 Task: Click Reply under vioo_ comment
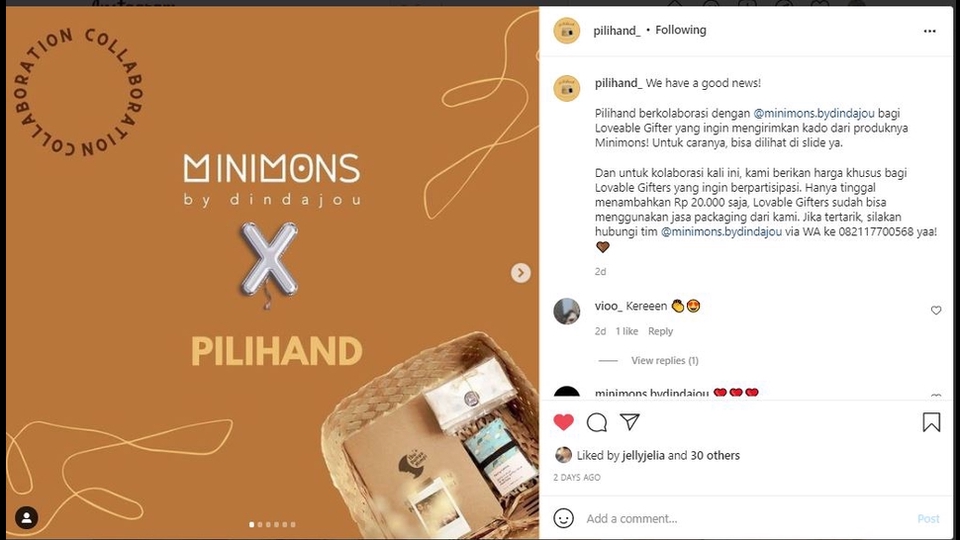point(660,331)
